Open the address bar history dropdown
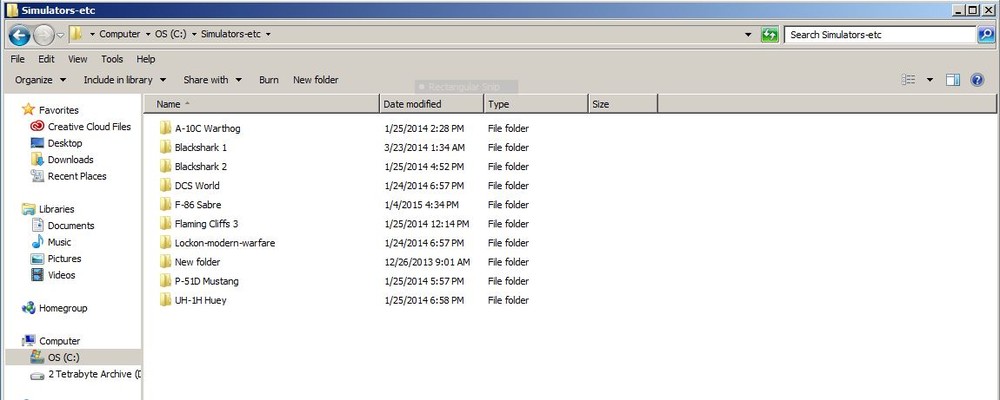The width and height of the screenshot is (1000, 400). click(748, 34)
